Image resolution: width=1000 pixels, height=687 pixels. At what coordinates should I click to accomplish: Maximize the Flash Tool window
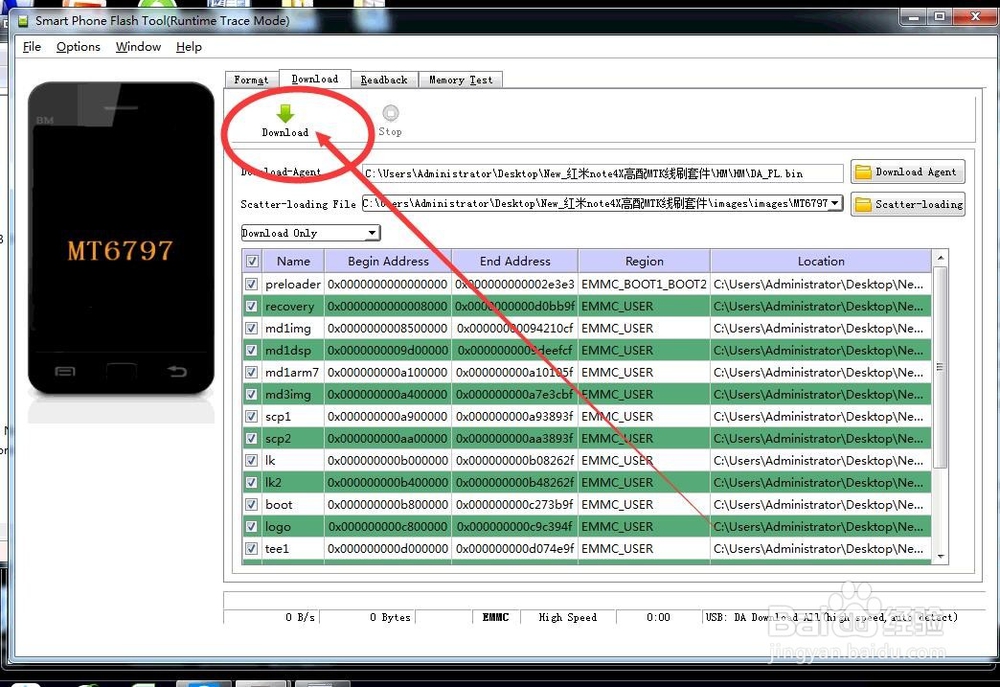[x=939, y=17]
